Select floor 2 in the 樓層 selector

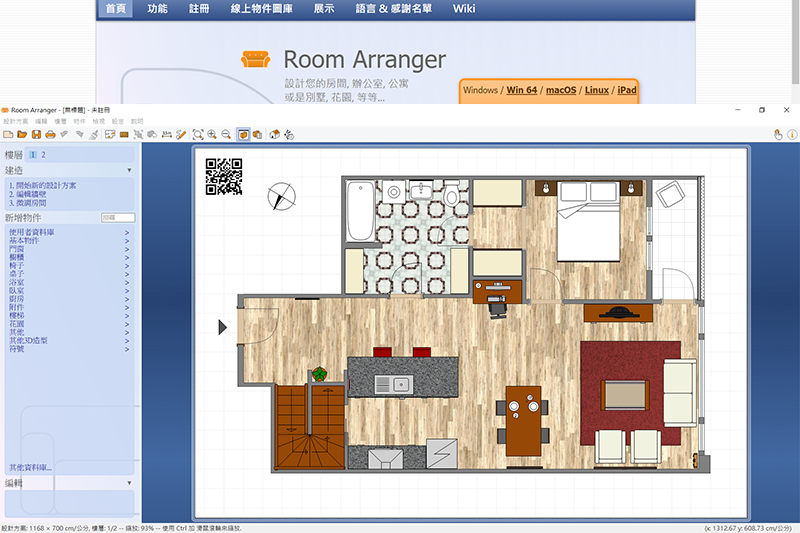(x=43, y=155)
